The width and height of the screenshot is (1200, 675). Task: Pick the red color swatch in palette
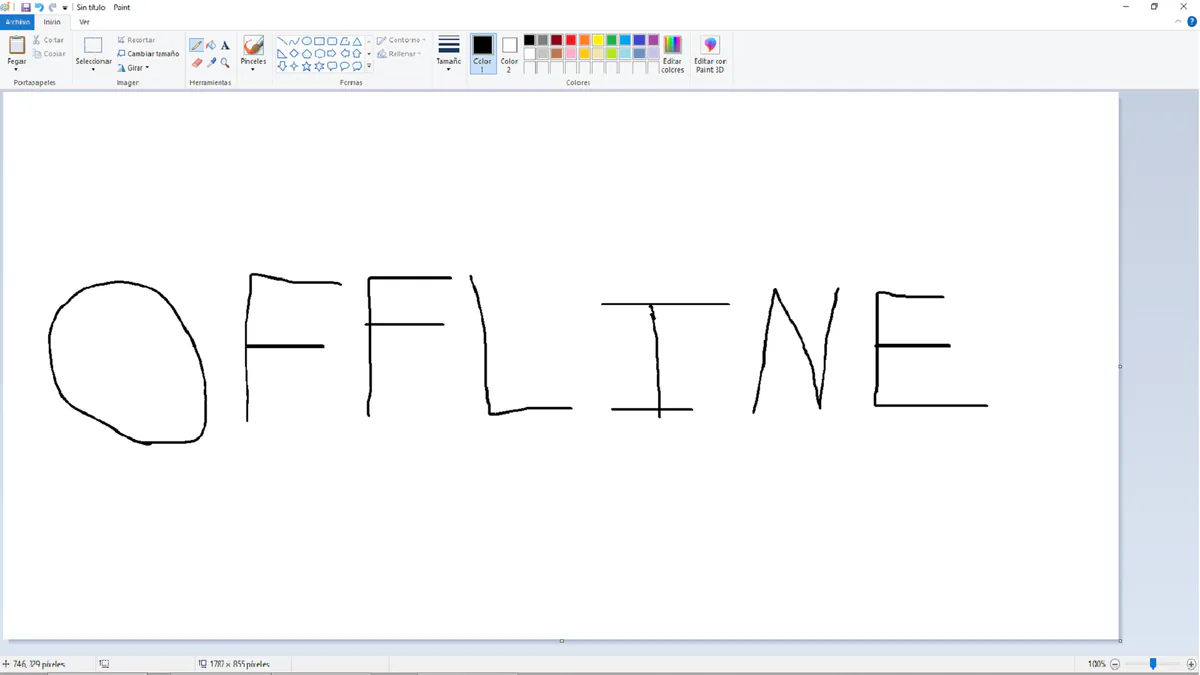pos(571,40)
